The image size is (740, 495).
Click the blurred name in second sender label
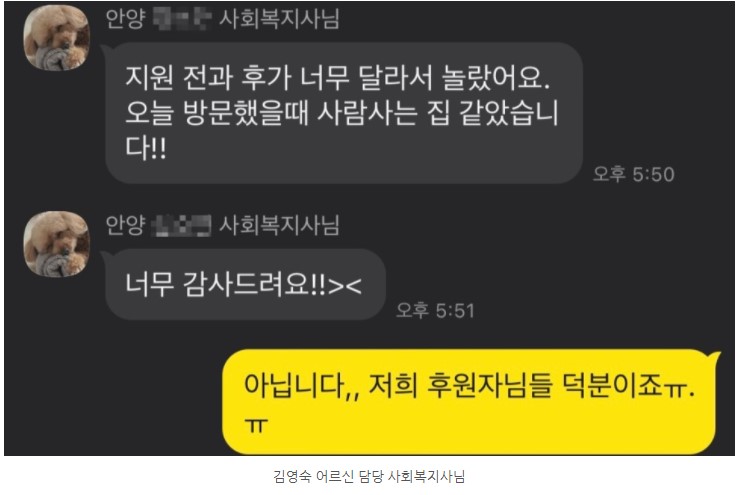(182, 226)
